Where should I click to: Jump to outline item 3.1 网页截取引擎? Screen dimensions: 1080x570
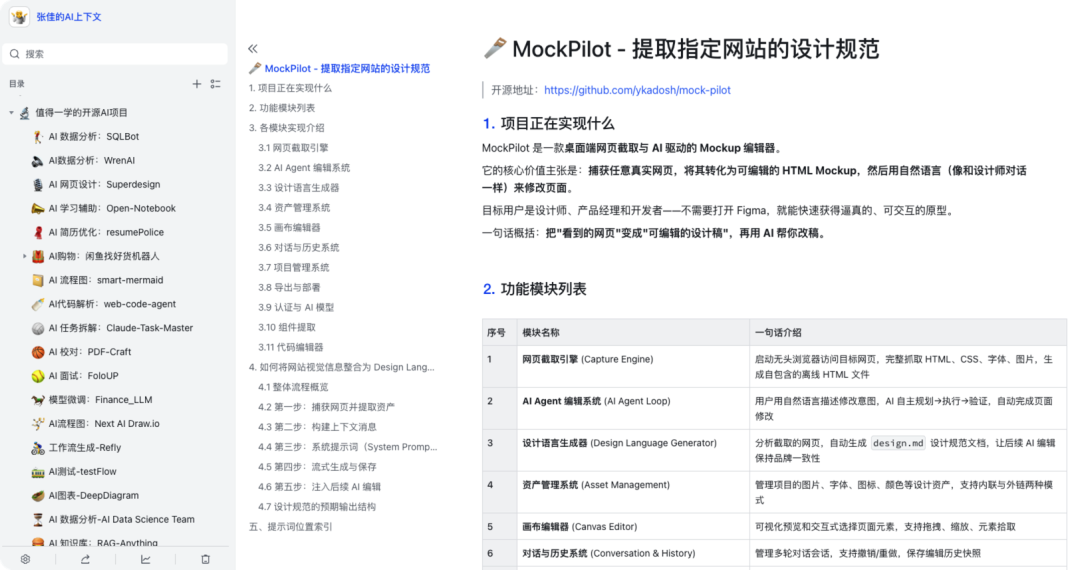point(293,148)
